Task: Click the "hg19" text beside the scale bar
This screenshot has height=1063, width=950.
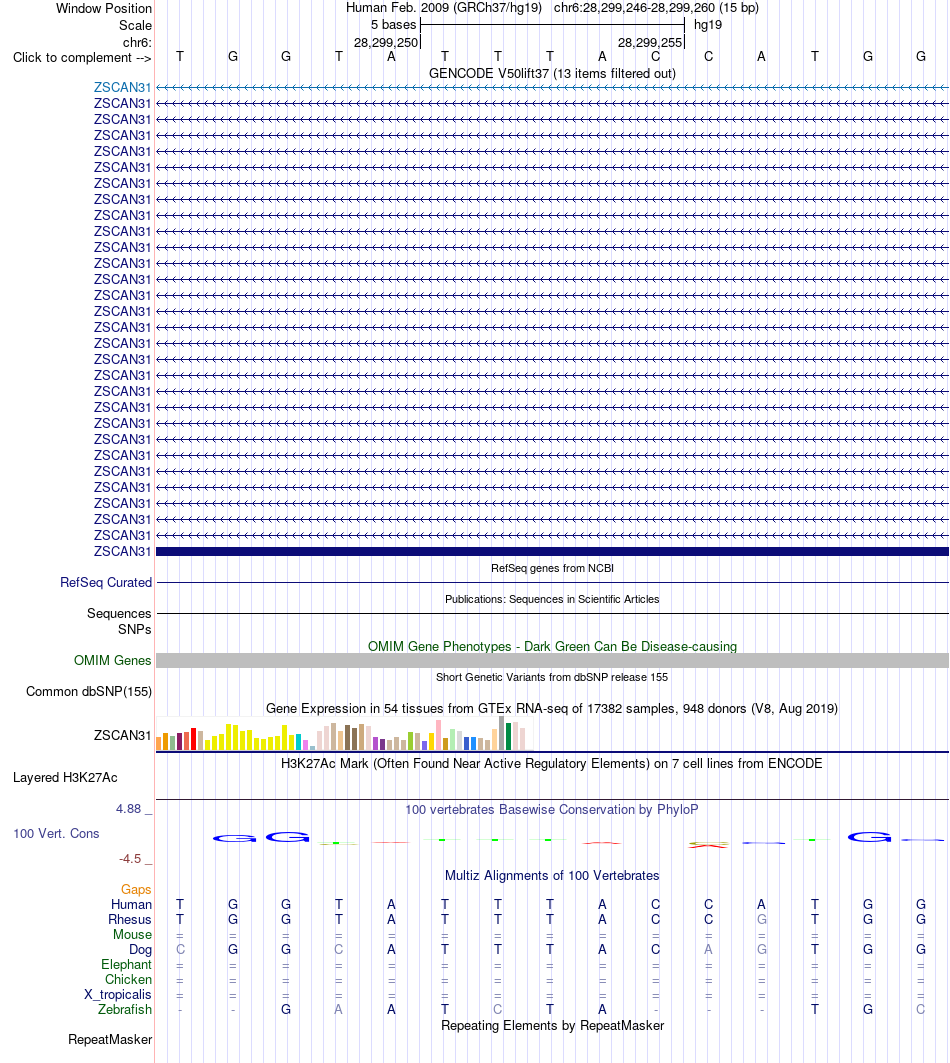Action: 708,25
